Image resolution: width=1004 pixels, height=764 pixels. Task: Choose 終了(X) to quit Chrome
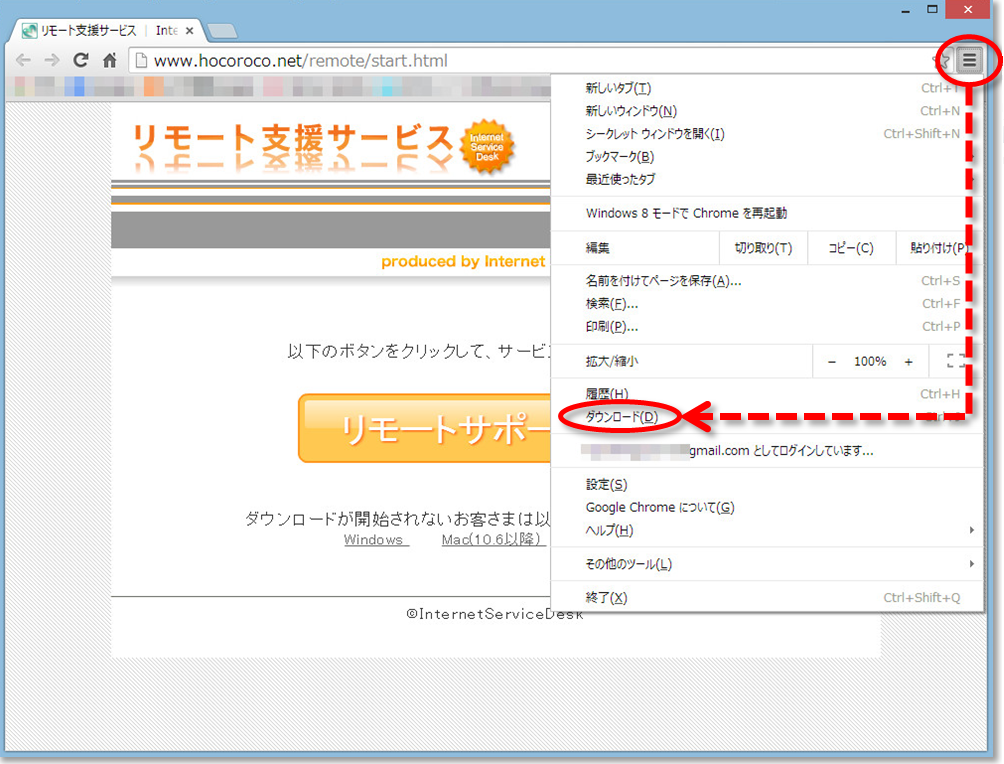(x=766, y=597)
